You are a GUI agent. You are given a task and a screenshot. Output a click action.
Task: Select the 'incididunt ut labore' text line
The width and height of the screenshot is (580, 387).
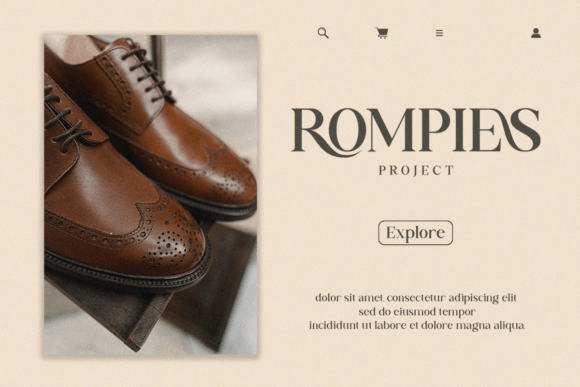[417, 326]
